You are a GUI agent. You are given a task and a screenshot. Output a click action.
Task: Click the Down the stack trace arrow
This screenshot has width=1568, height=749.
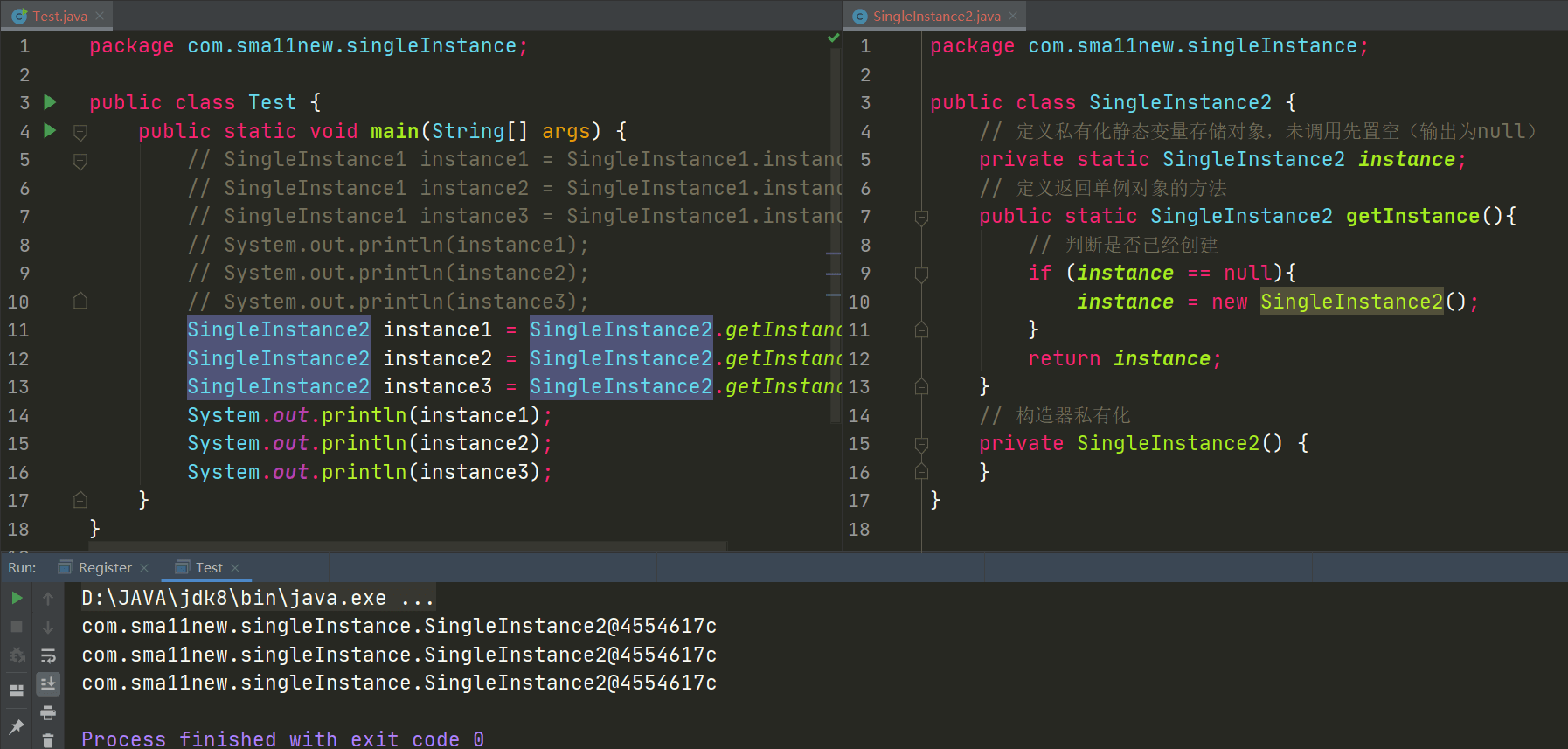(x=48, y=627)
